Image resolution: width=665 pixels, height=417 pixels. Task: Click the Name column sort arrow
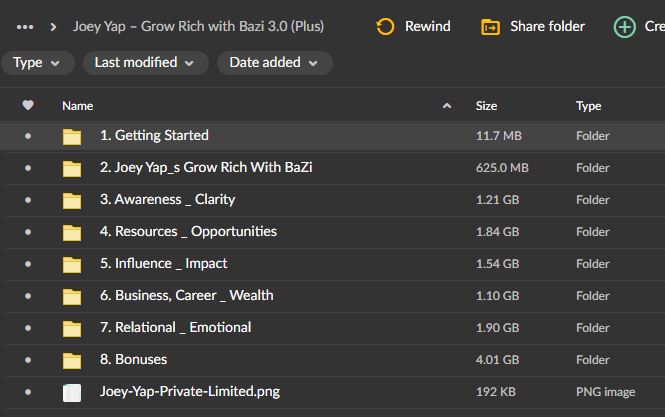click(x=446, y=105)
